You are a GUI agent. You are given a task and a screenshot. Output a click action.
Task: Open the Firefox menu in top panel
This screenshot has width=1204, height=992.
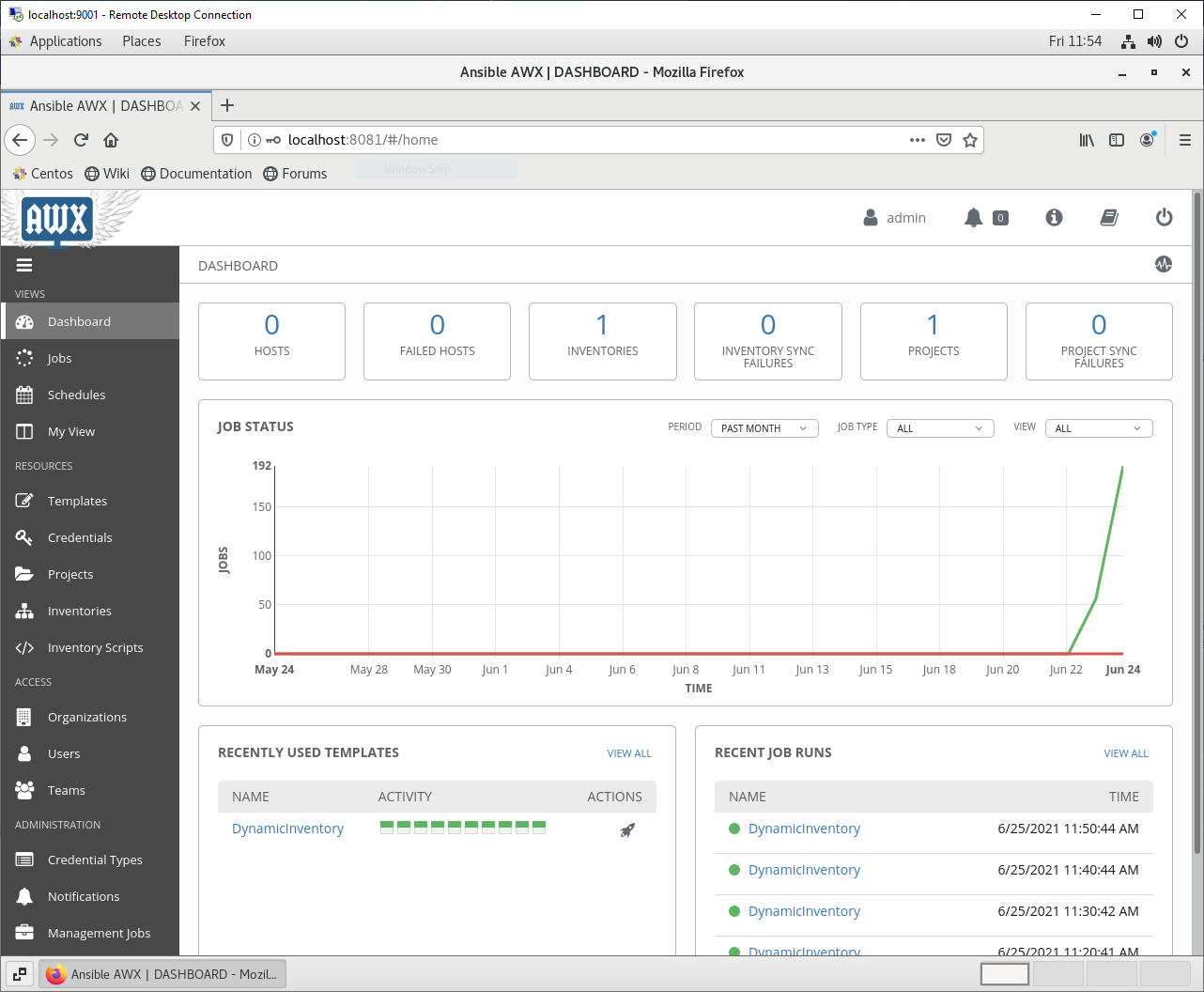coord(204,41)
